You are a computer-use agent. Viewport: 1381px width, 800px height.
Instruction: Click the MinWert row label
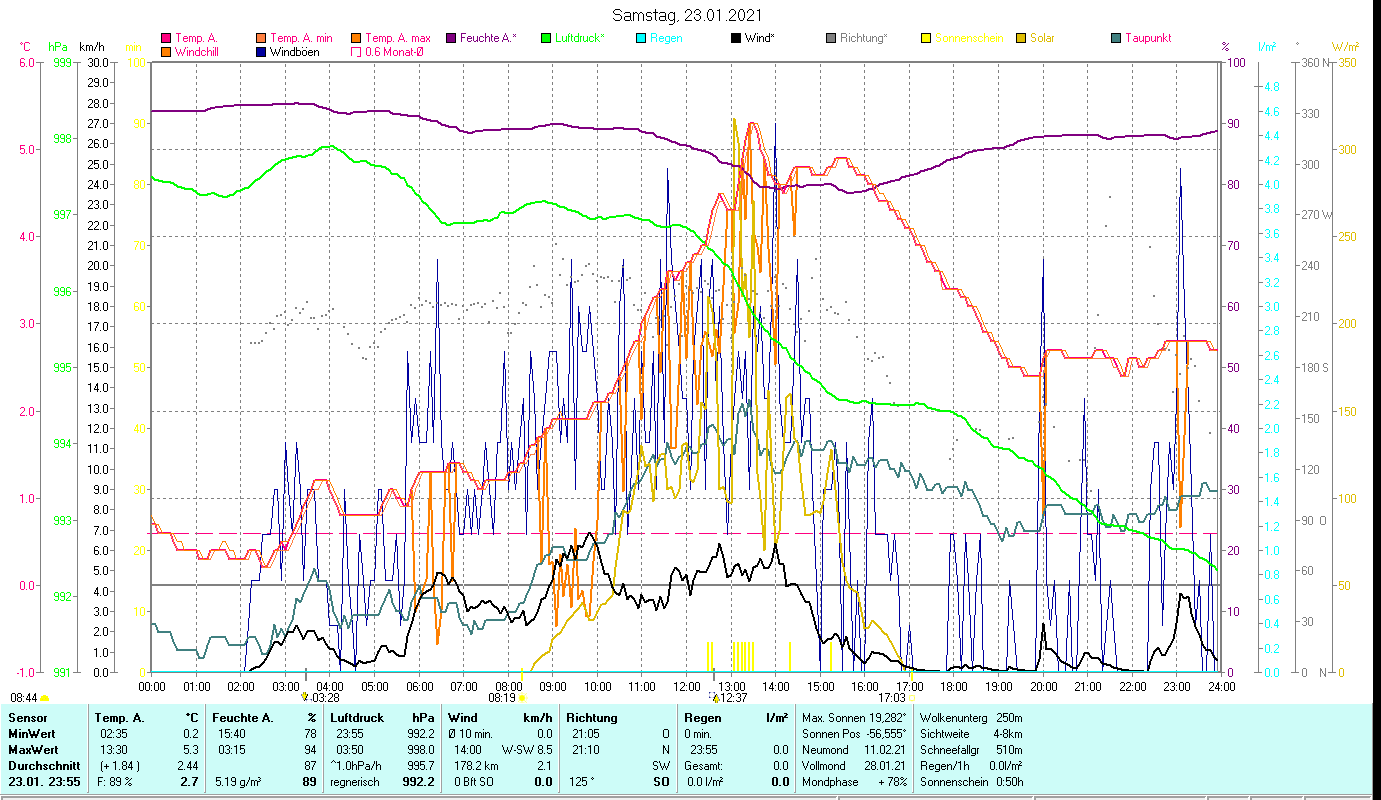[x=33, y=734]
